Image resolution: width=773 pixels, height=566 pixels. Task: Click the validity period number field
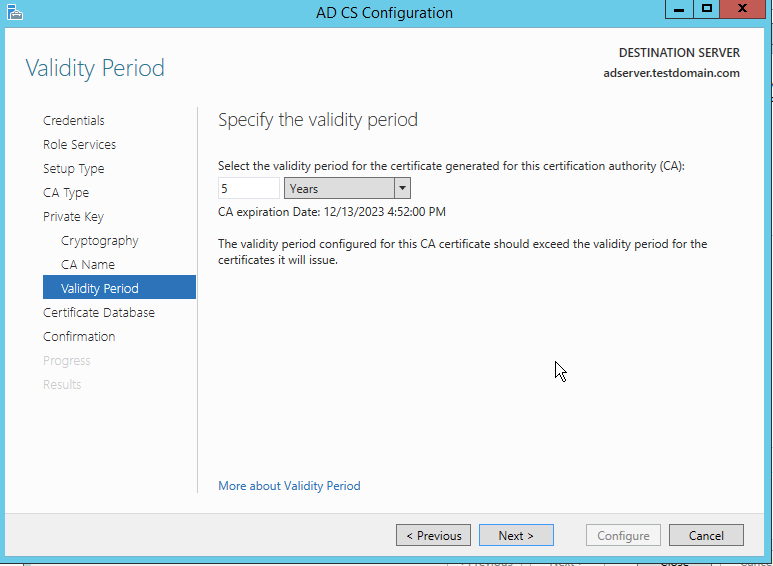pyautogui.click(x=248, y=188)
